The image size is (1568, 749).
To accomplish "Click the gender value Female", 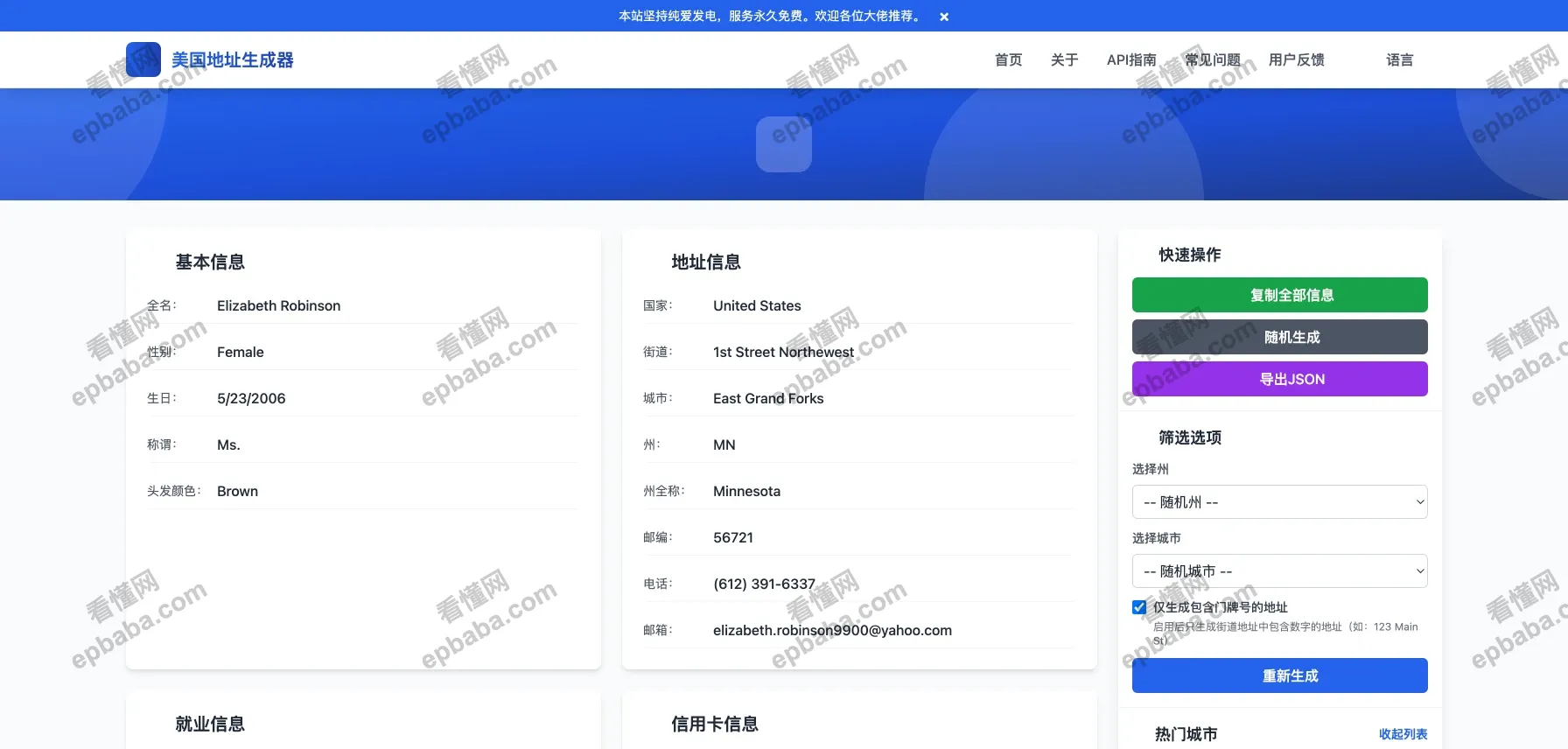I will (x=241, y=352).
